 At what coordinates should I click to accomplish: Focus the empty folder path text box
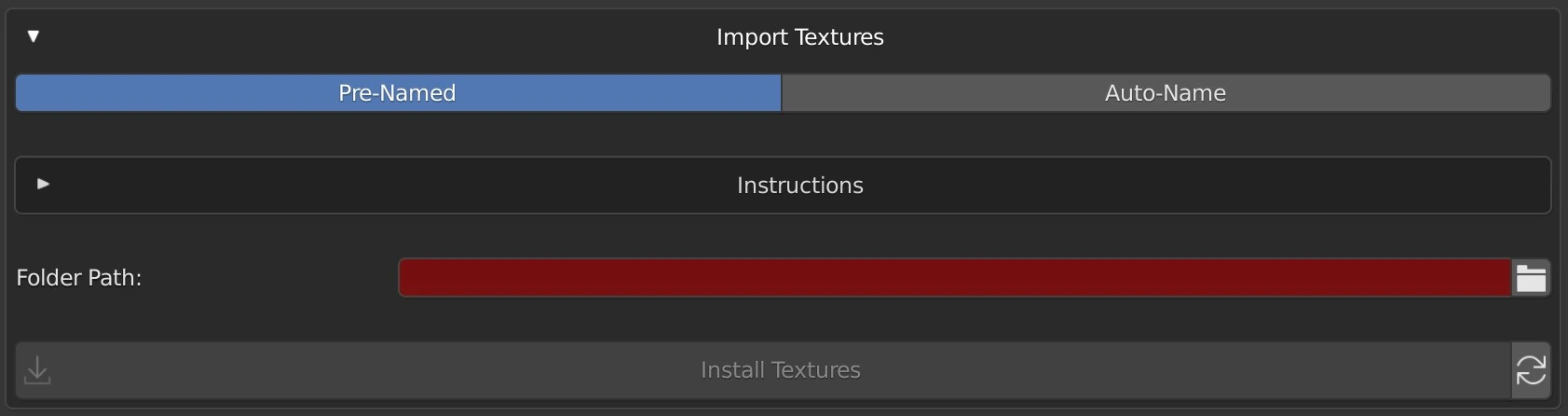click(x=954, y=278)
